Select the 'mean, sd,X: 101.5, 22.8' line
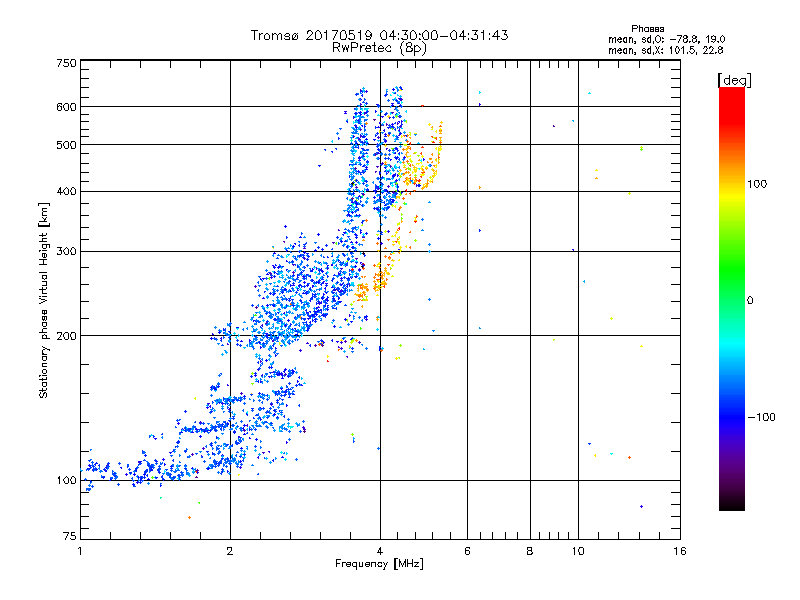 click(x=665, y=50)
